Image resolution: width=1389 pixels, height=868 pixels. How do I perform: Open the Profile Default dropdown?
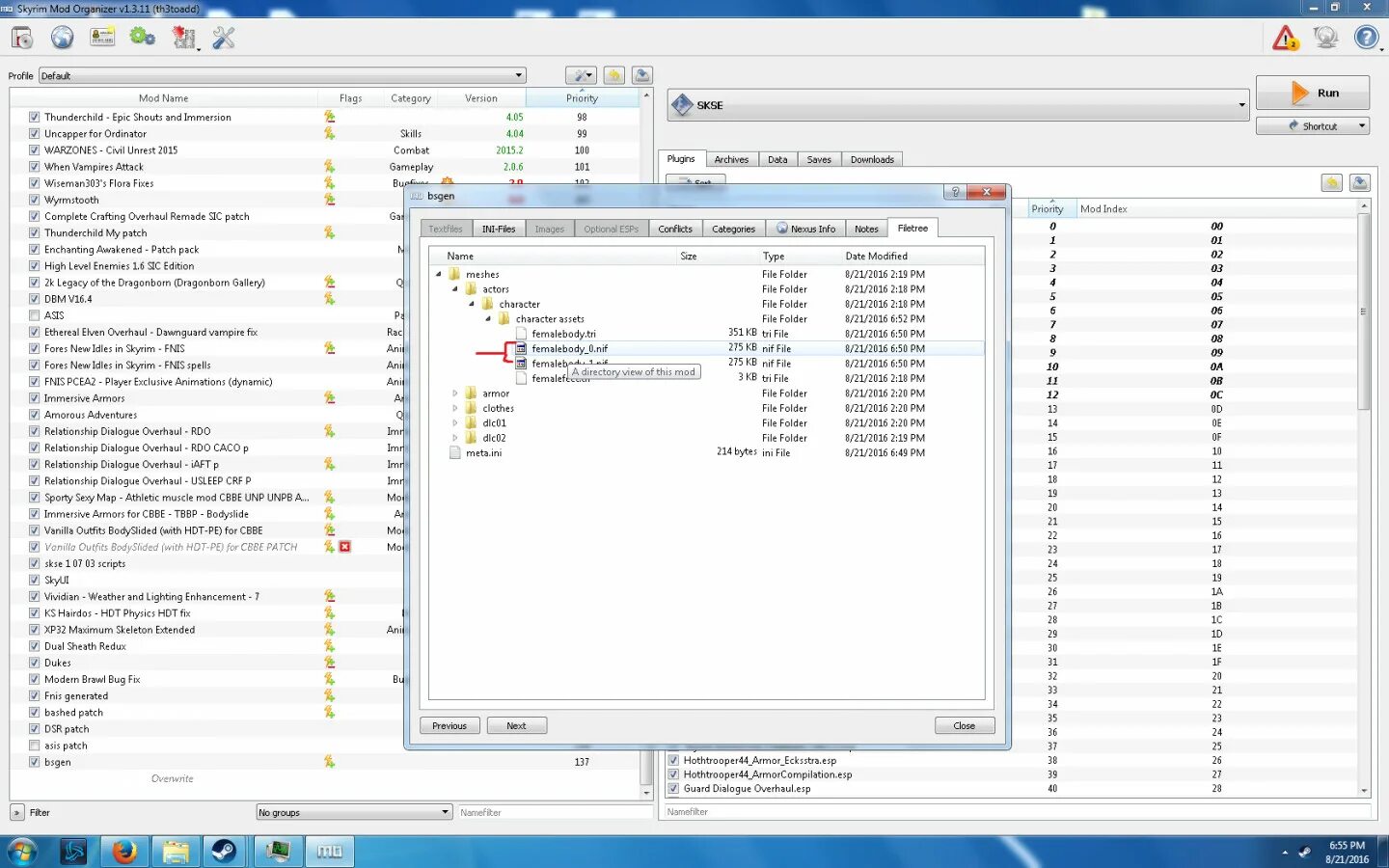pos(282,75)
